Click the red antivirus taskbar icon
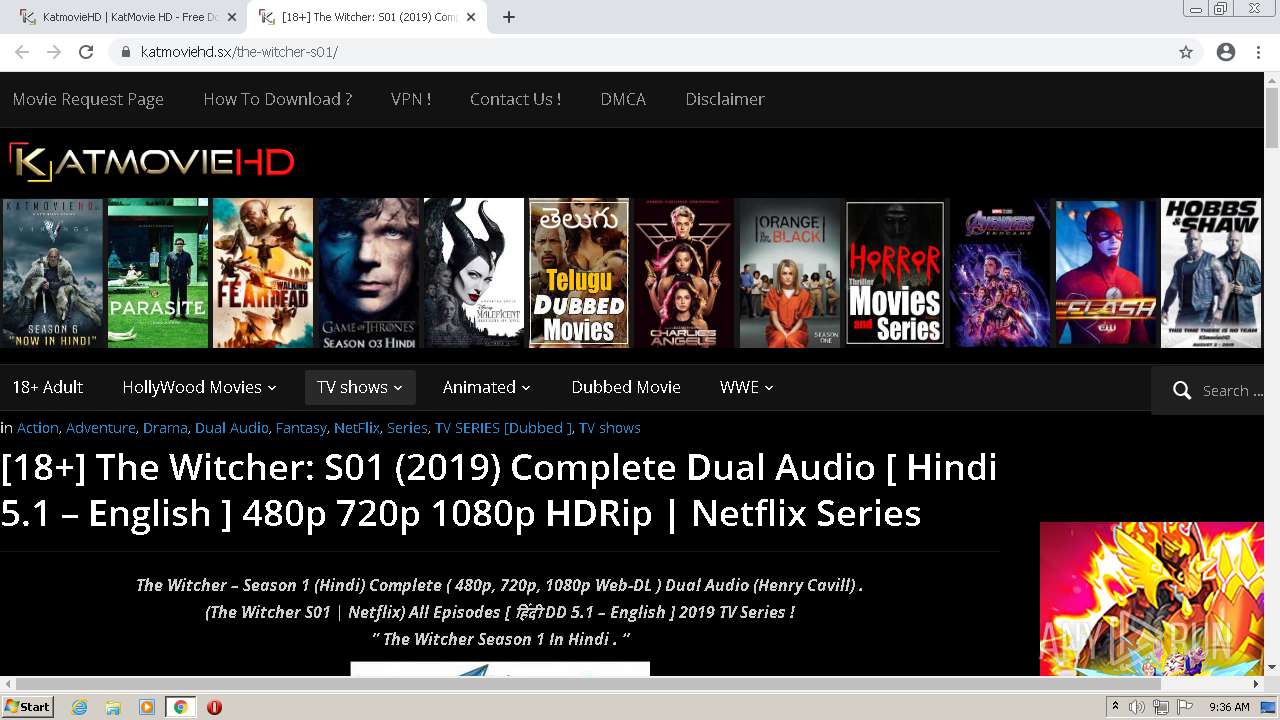Viewport: 1280px width, 720px height. coord(214,707)
